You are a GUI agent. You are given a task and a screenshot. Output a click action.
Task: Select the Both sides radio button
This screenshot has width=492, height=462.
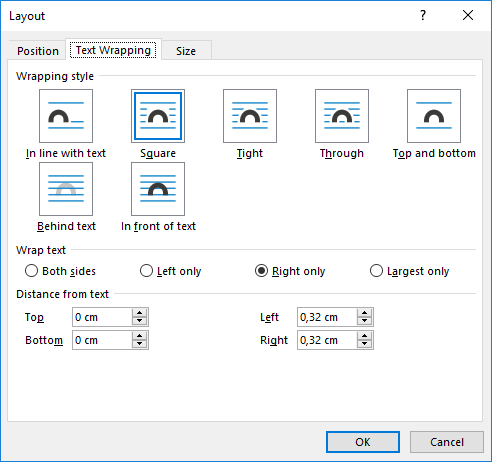pos(31,271)
